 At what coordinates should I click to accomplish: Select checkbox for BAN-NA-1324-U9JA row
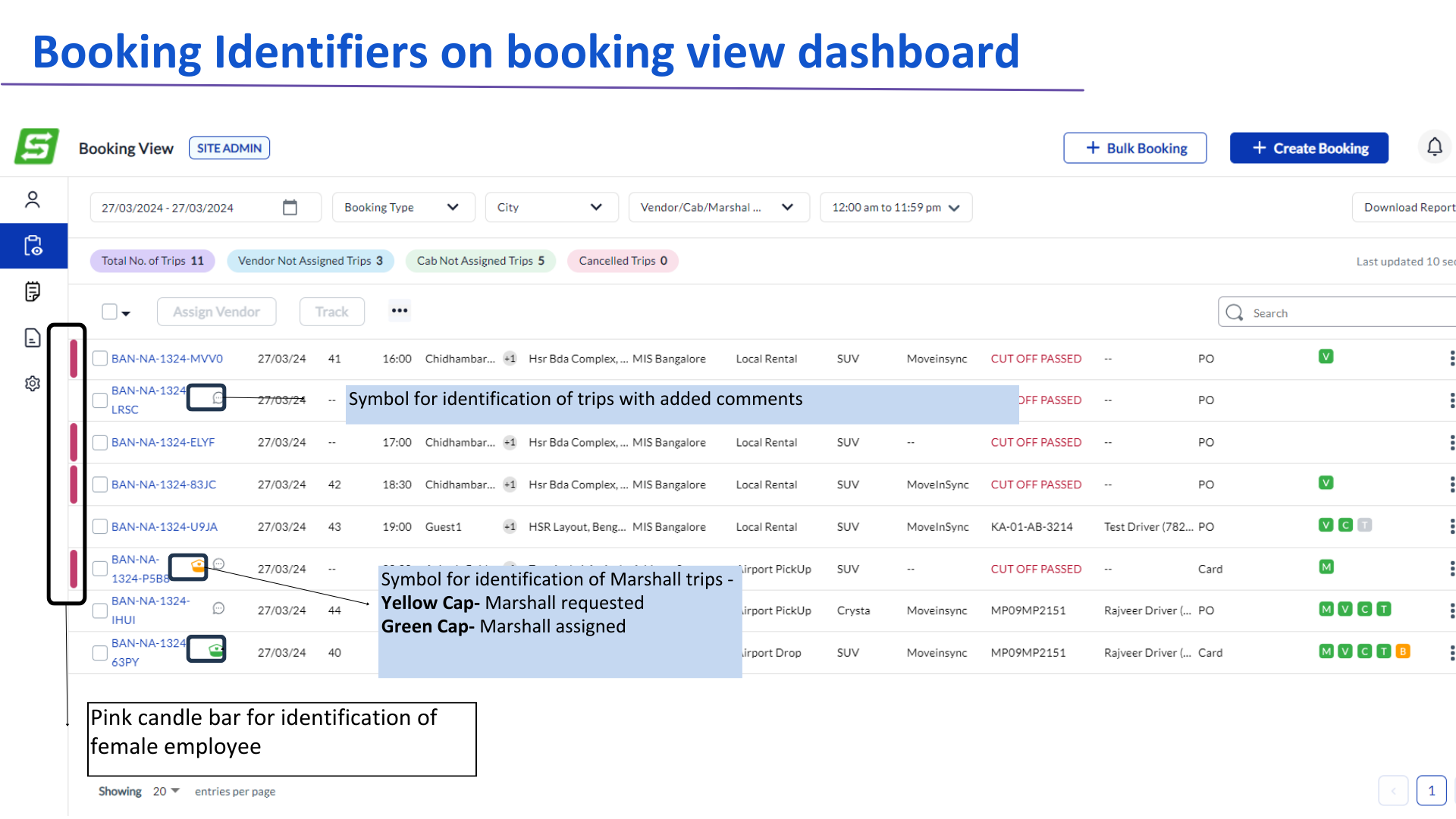pos(100,527)
